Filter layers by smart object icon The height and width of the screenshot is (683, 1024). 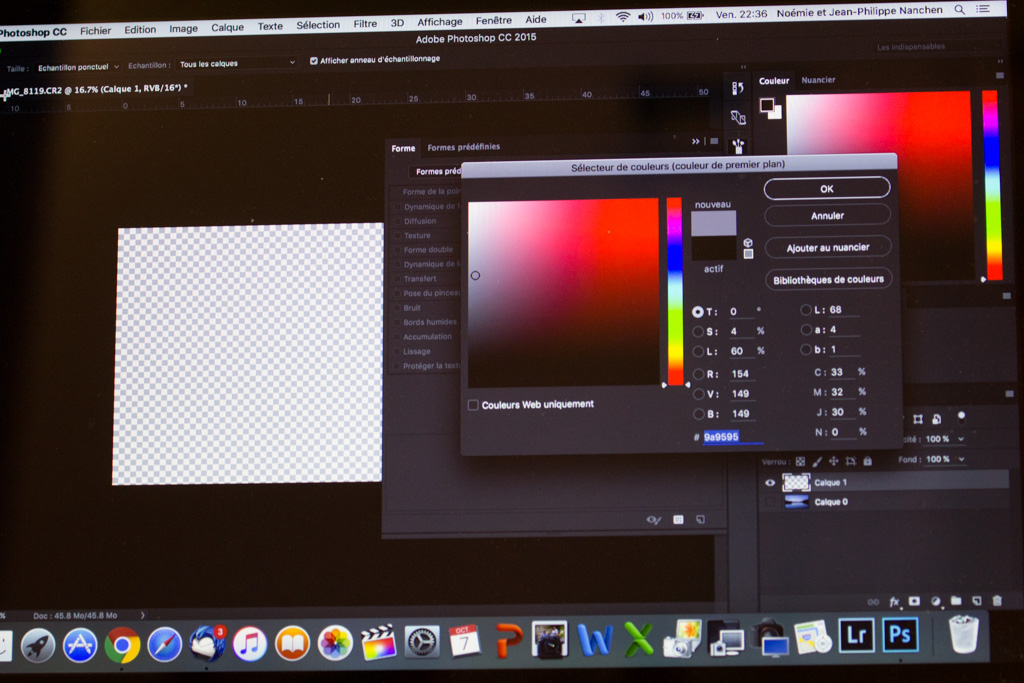pos(936,419)
